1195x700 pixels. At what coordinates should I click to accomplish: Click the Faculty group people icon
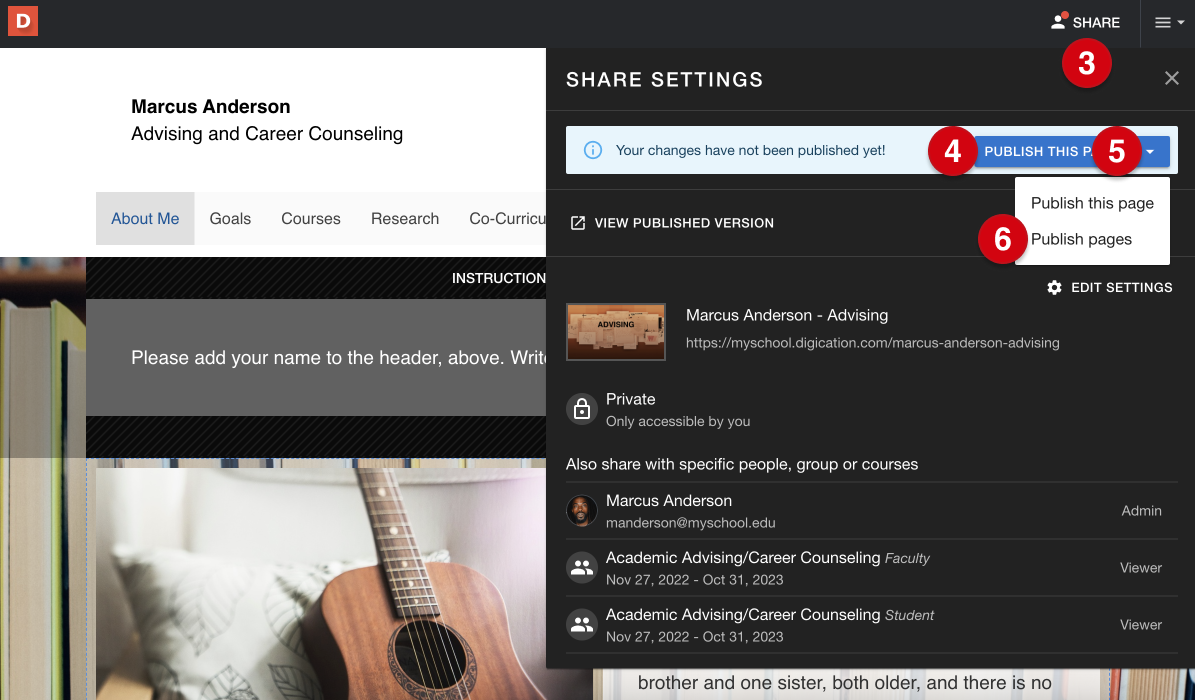click(x=581, y=567)
